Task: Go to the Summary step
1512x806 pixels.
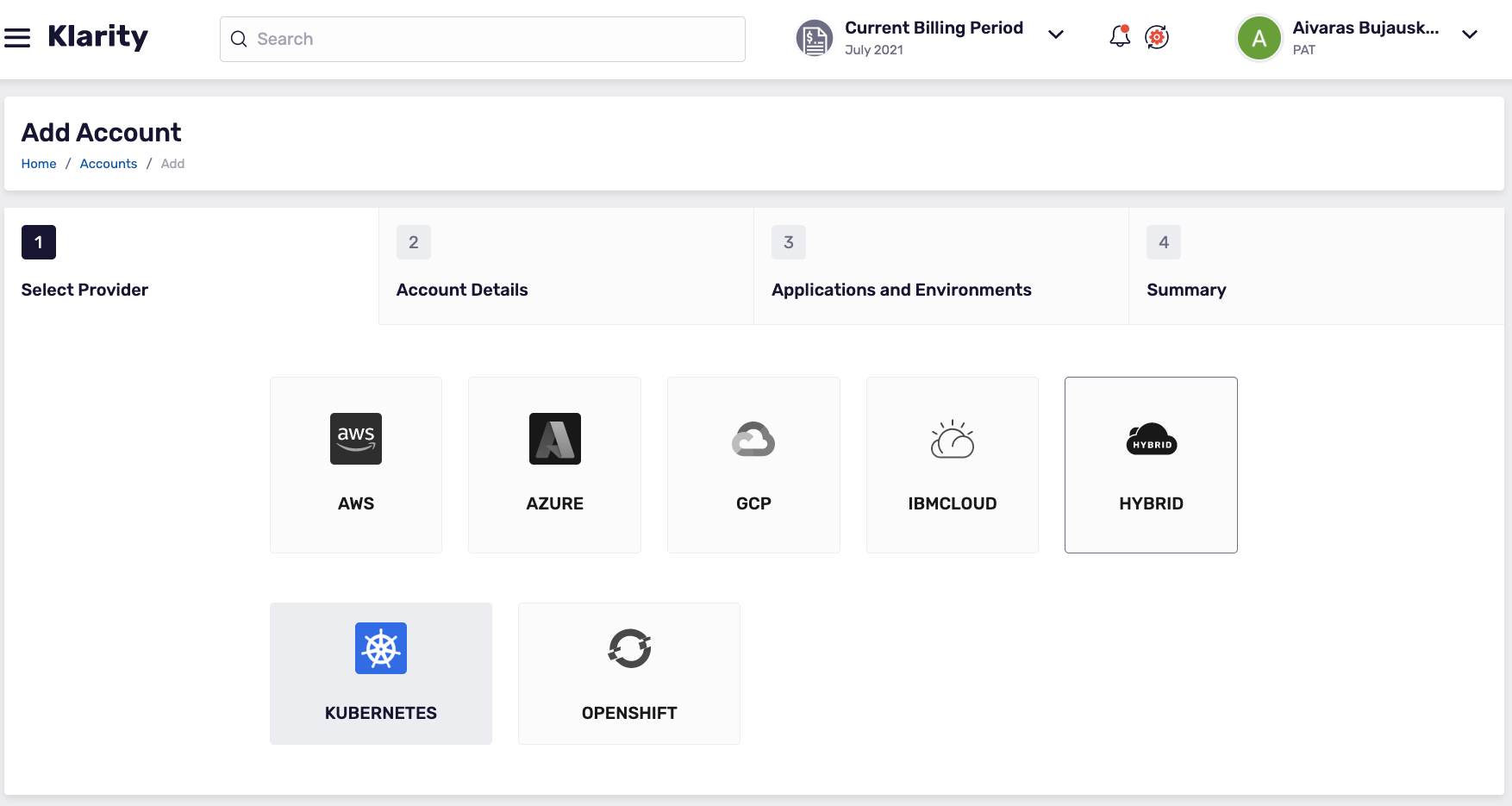Action: 1316,266
